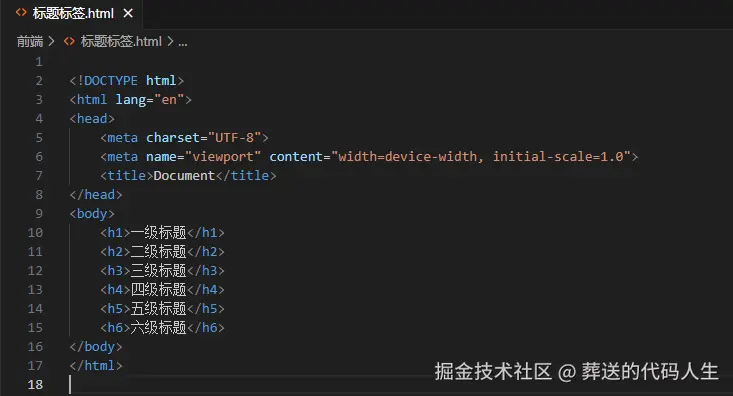Click the meta charset="UTF-8" line
The image size is (733, 396).
(184, 137)
